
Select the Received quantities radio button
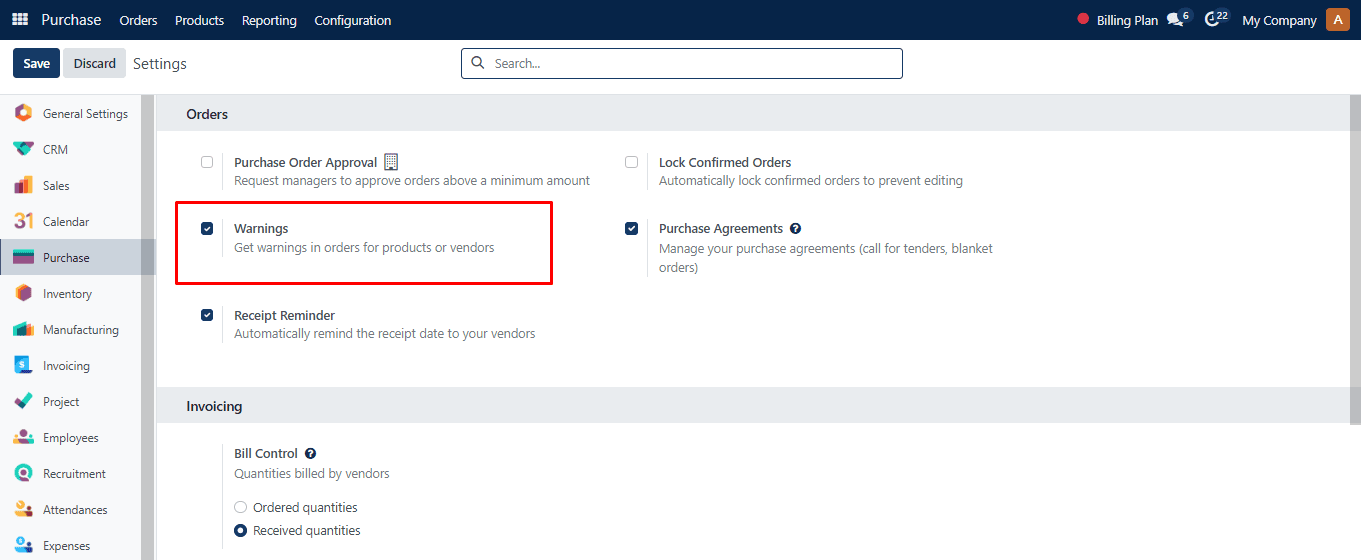tap(240, 531)
